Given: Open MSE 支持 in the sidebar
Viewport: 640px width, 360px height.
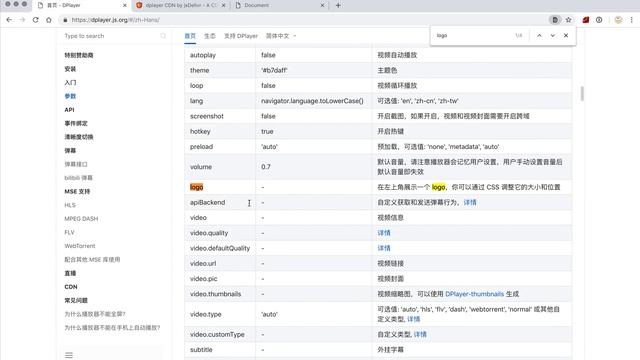Looking at the screenshot, I should point(77,191).
